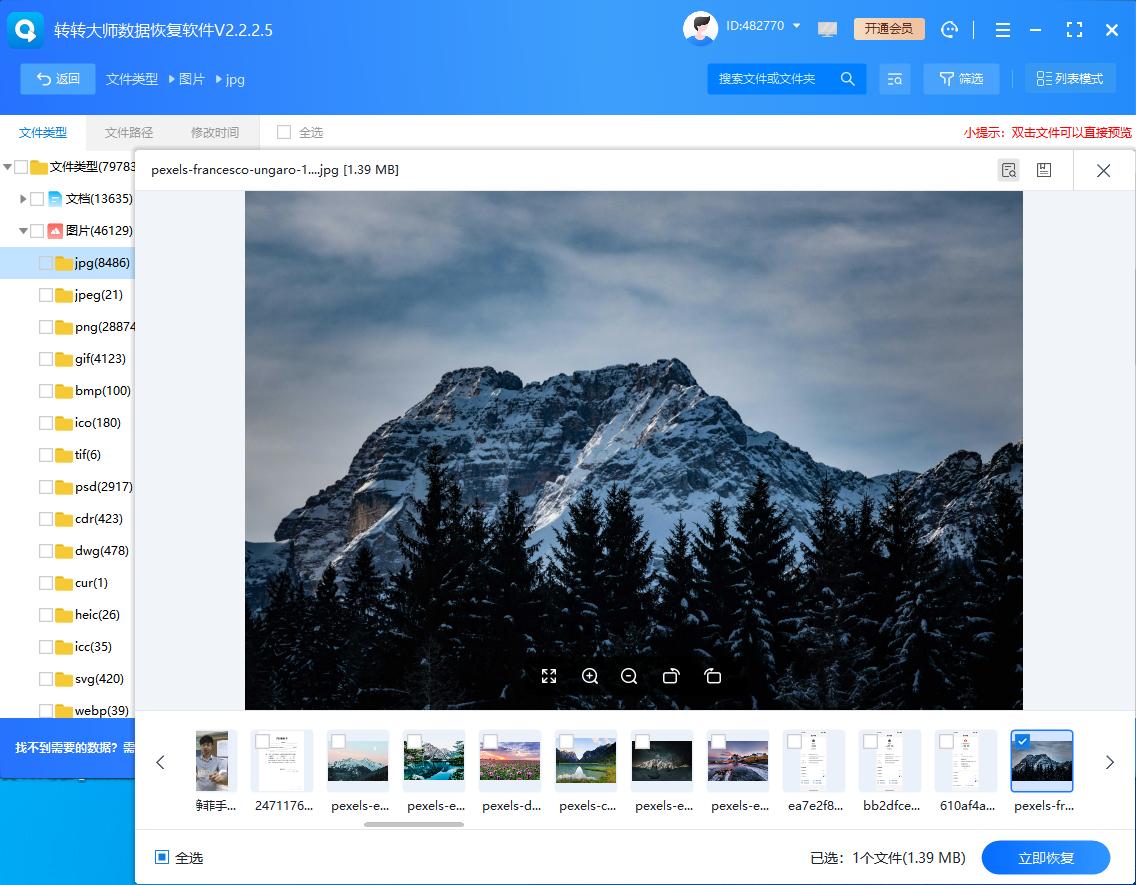The height and width of the screenshot is (885, 1136).
Task: Click the 立即恢复 recovery button
Action: click(x=1045, y=857)
